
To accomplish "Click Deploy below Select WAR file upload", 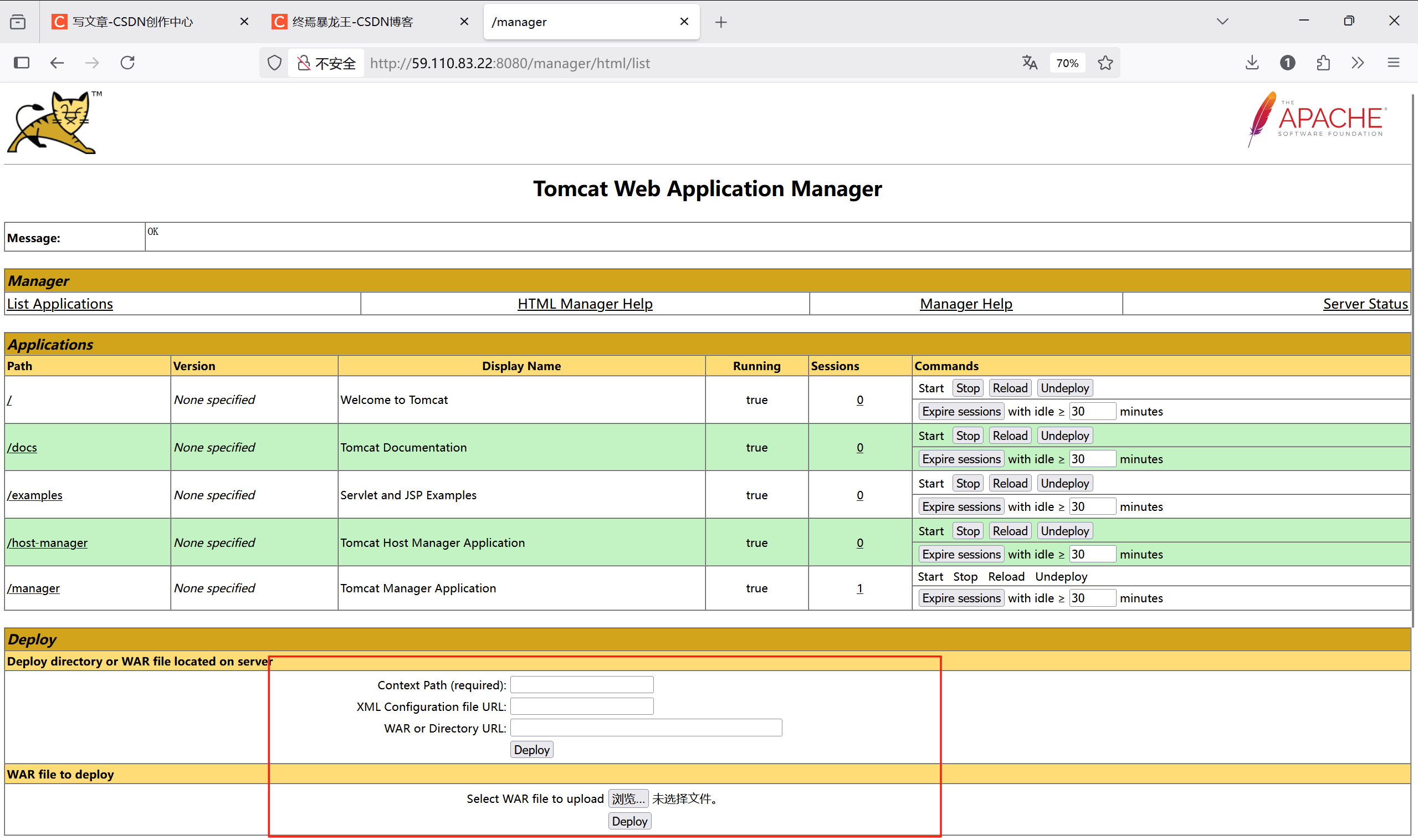I will (x=629, y=821).
